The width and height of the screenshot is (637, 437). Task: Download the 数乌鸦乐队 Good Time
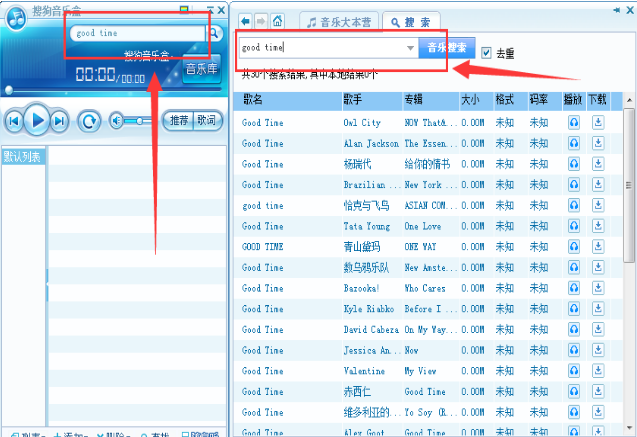[x=598, y=267]
